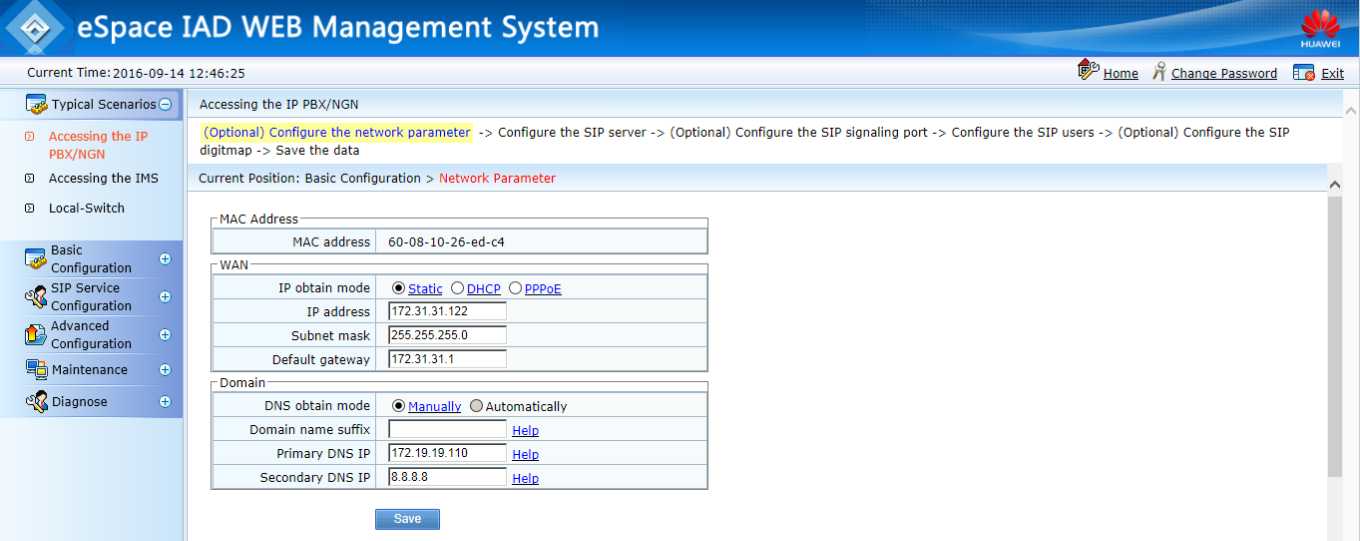Click the Typical Scenarios folder icon
This screenshot has width=1360, height=541.
tap(36, 104)
